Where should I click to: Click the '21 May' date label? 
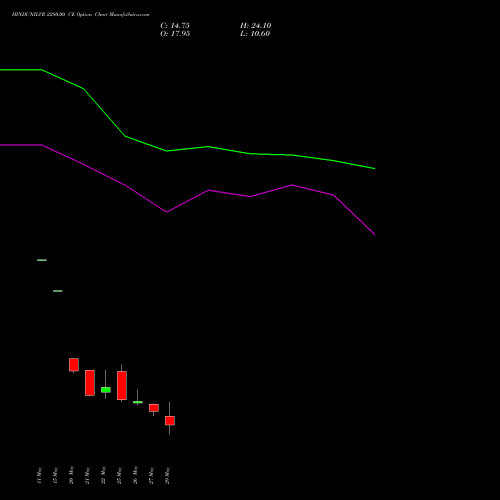(x=87, y=475)
